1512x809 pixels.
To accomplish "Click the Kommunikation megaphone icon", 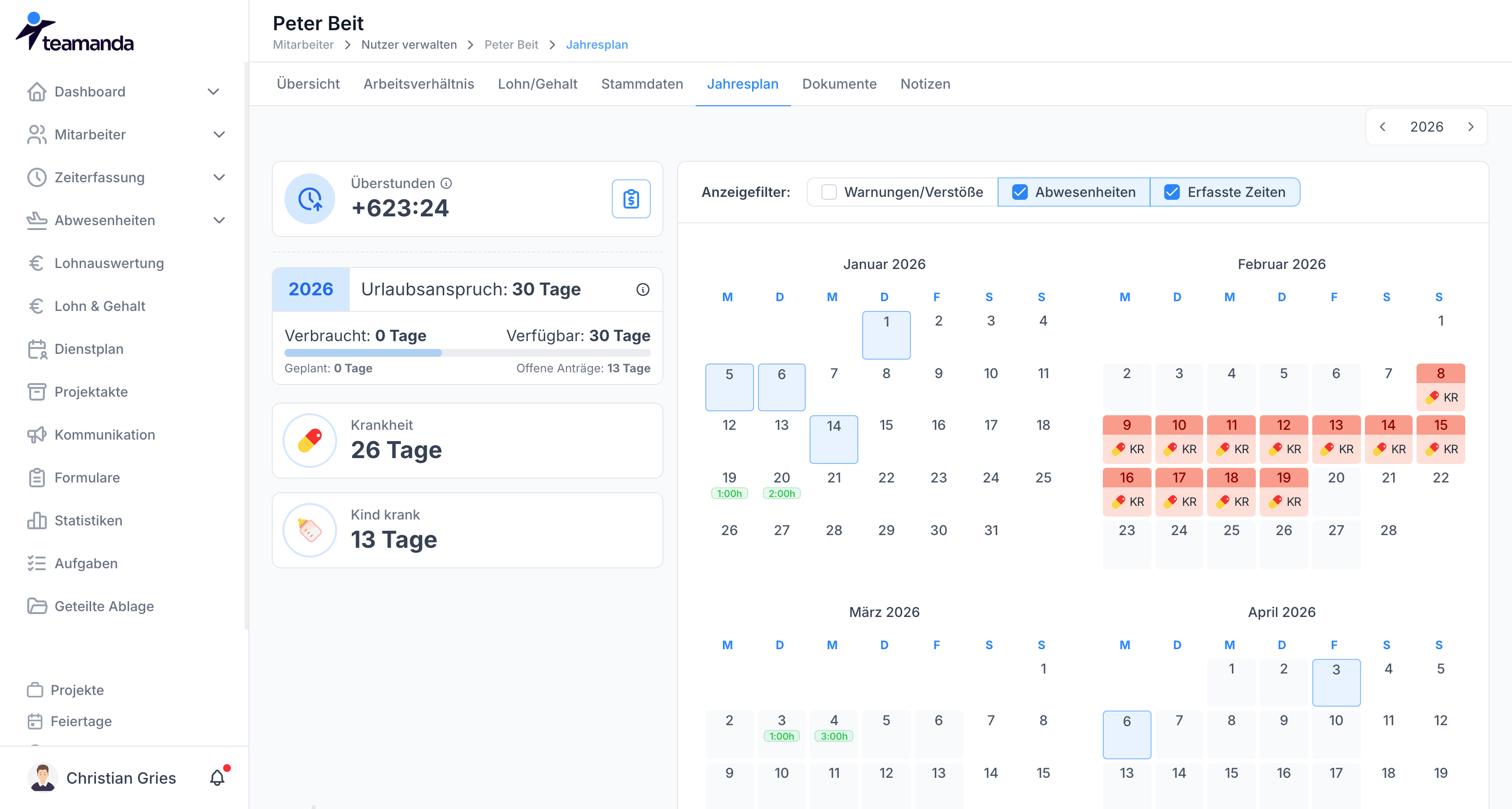I will pyautogui.click(x=37, y=434).
